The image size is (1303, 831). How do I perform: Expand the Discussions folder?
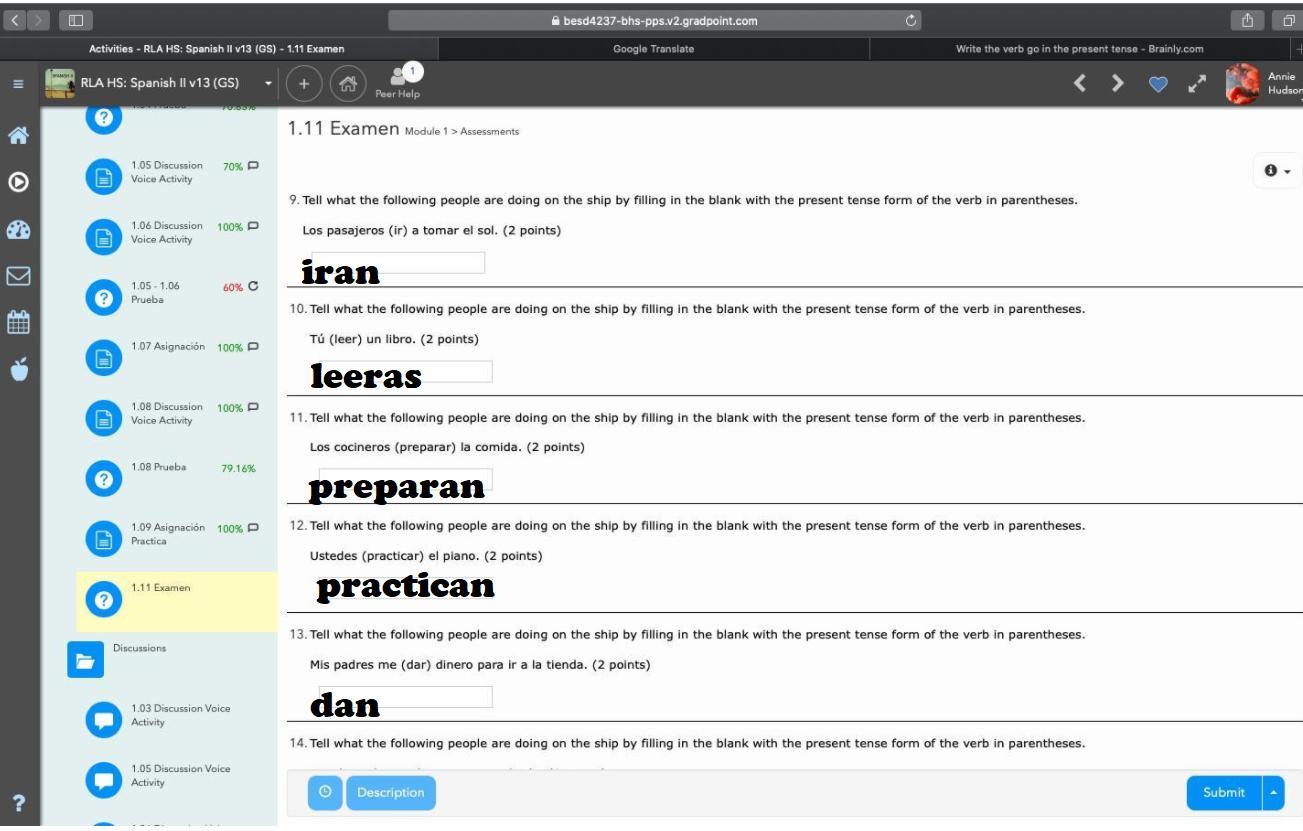[85, 661]
